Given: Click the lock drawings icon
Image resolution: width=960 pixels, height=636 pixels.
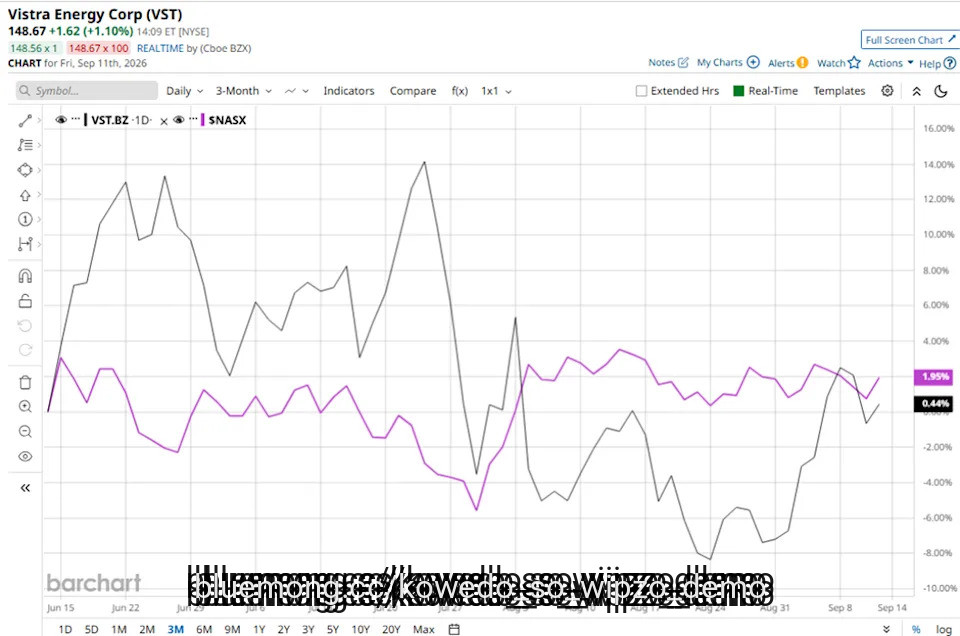Looking at the screenshot, I should pyautogui.click(x=25, y=301).
